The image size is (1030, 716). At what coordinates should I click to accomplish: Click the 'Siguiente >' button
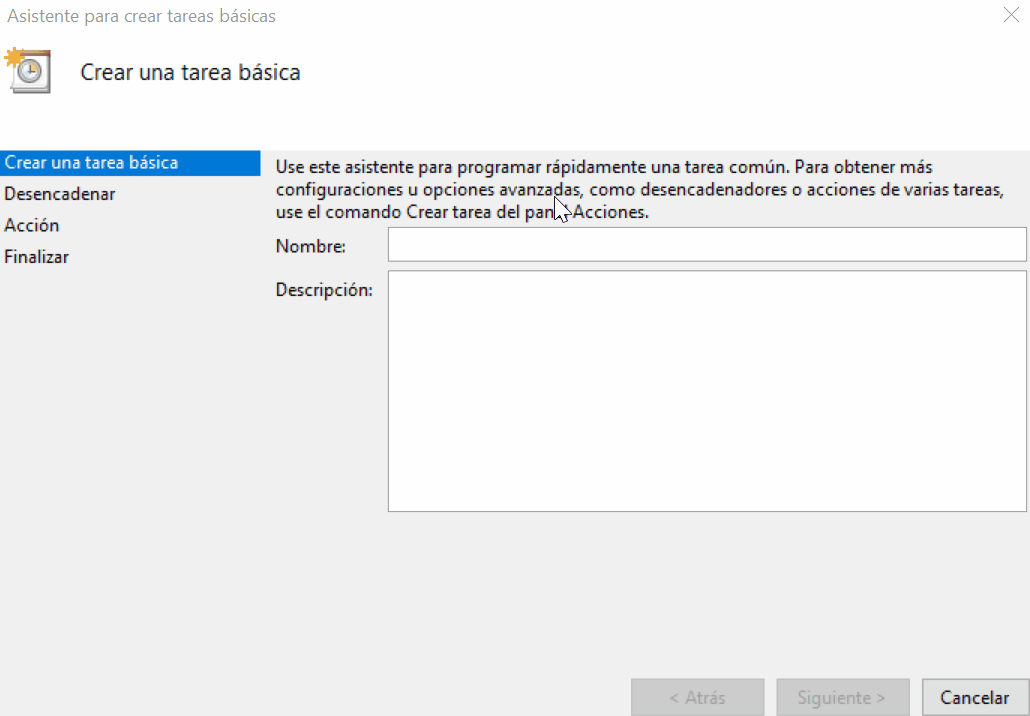pyautogui.click(x=843, y=698)
